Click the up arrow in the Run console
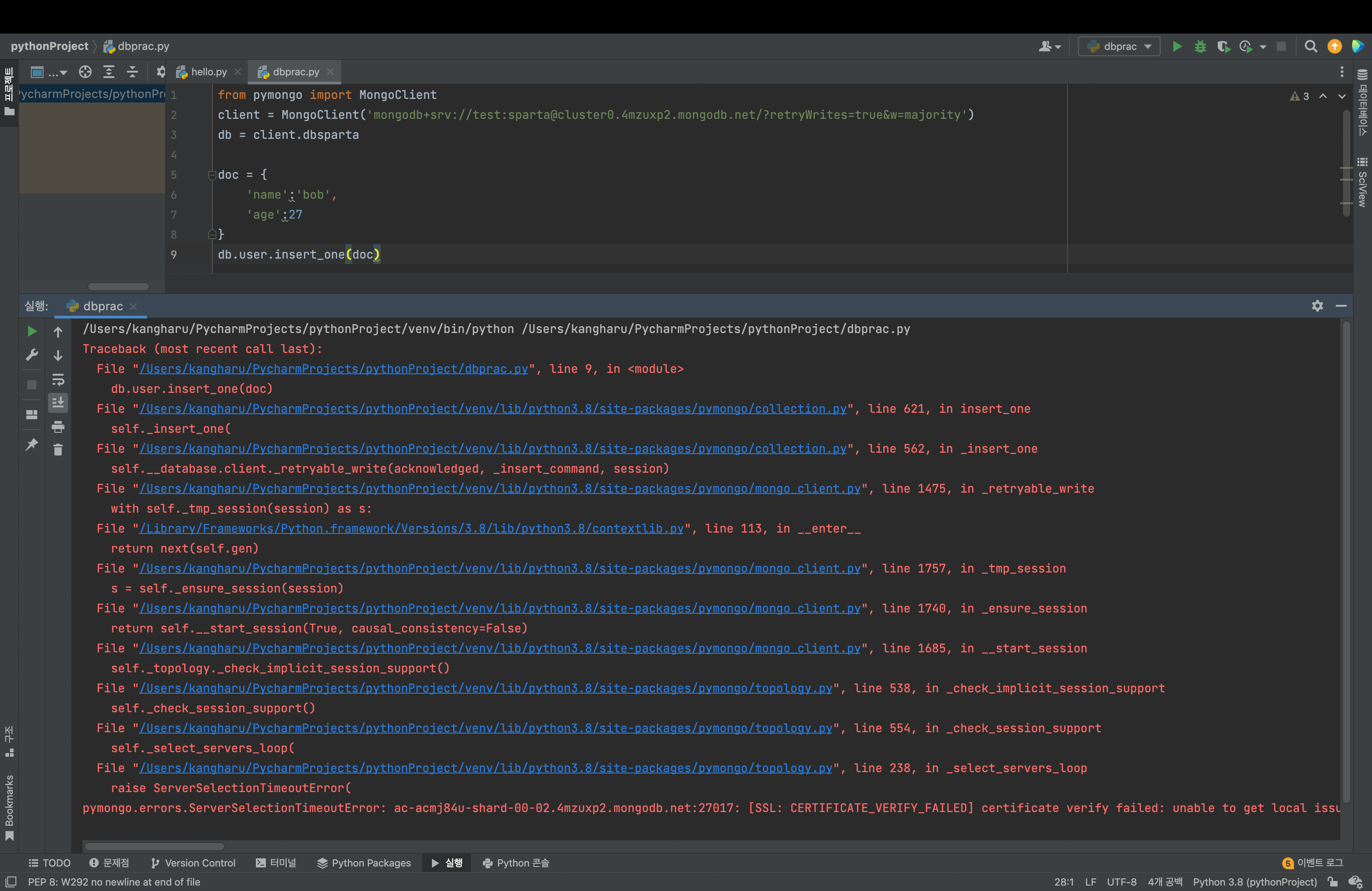 [58, 331]
